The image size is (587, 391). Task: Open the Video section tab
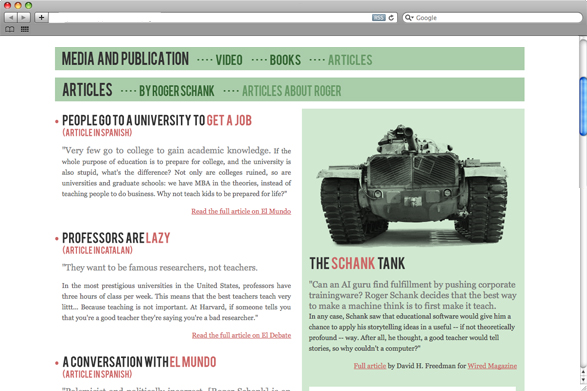pos(229,60)
